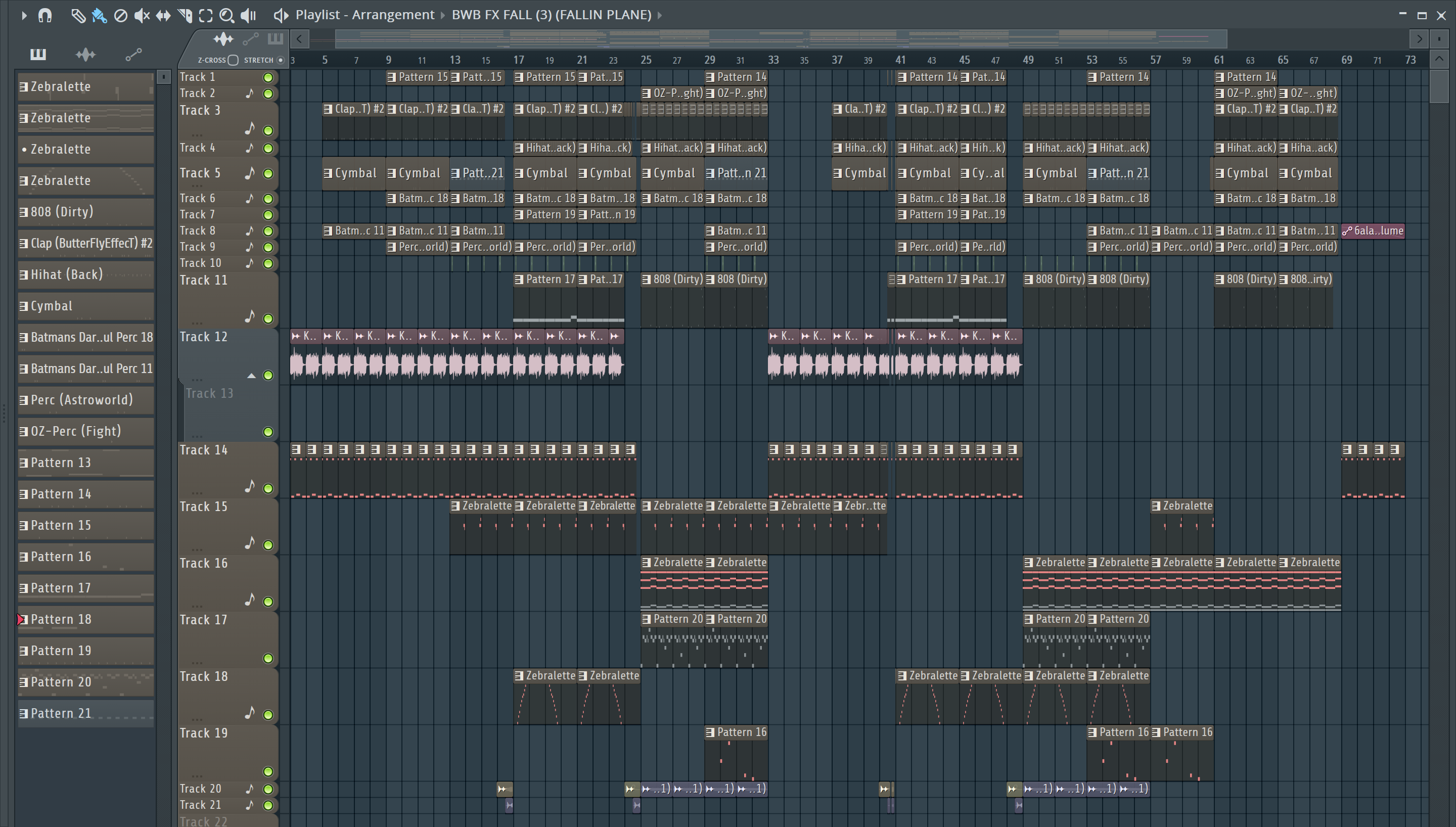Switch clip focus to pattern clips
Image resolution: width=1456 pixels, height=827 pixels.
(x=276, y=38)
